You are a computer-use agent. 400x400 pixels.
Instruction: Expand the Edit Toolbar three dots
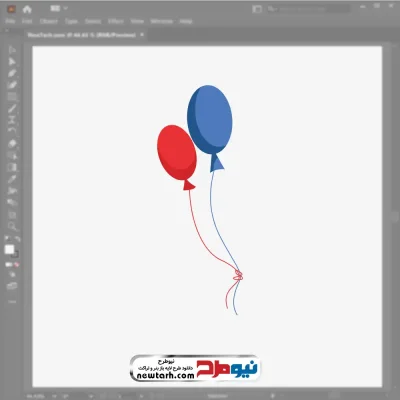12,302
